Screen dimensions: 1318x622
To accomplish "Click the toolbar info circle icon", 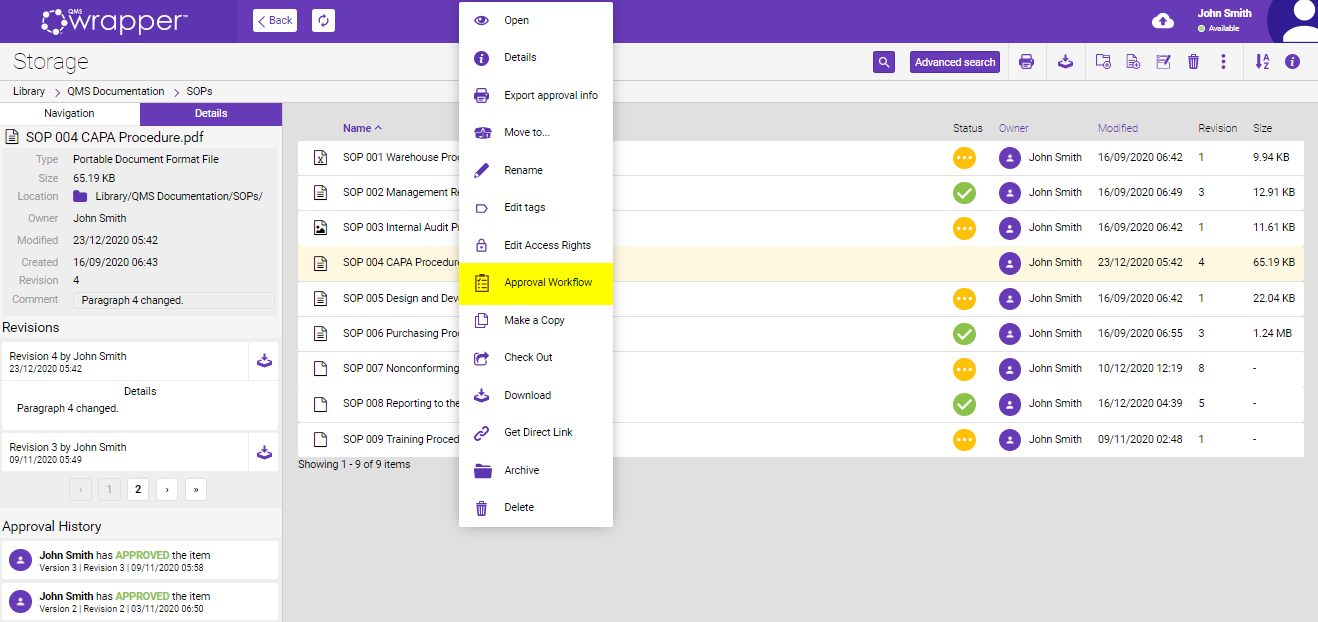I will coord(1292,62).
